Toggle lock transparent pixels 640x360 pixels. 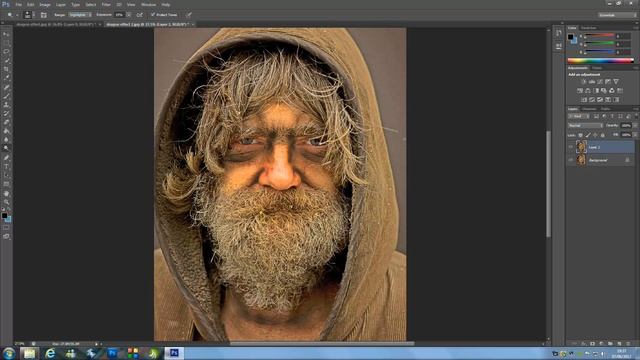point(580,135)
